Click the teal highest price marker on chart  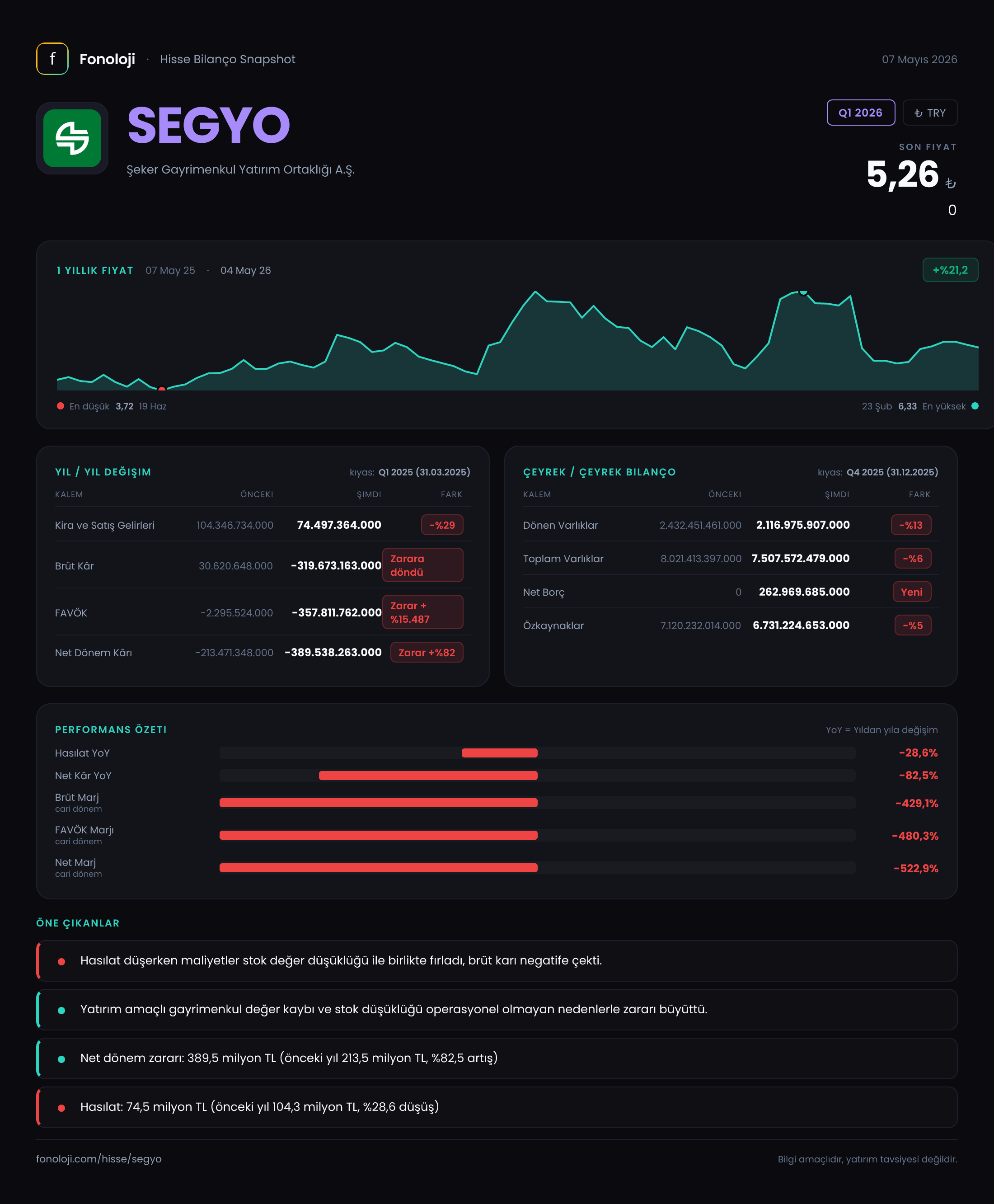(x=803, y=292)
